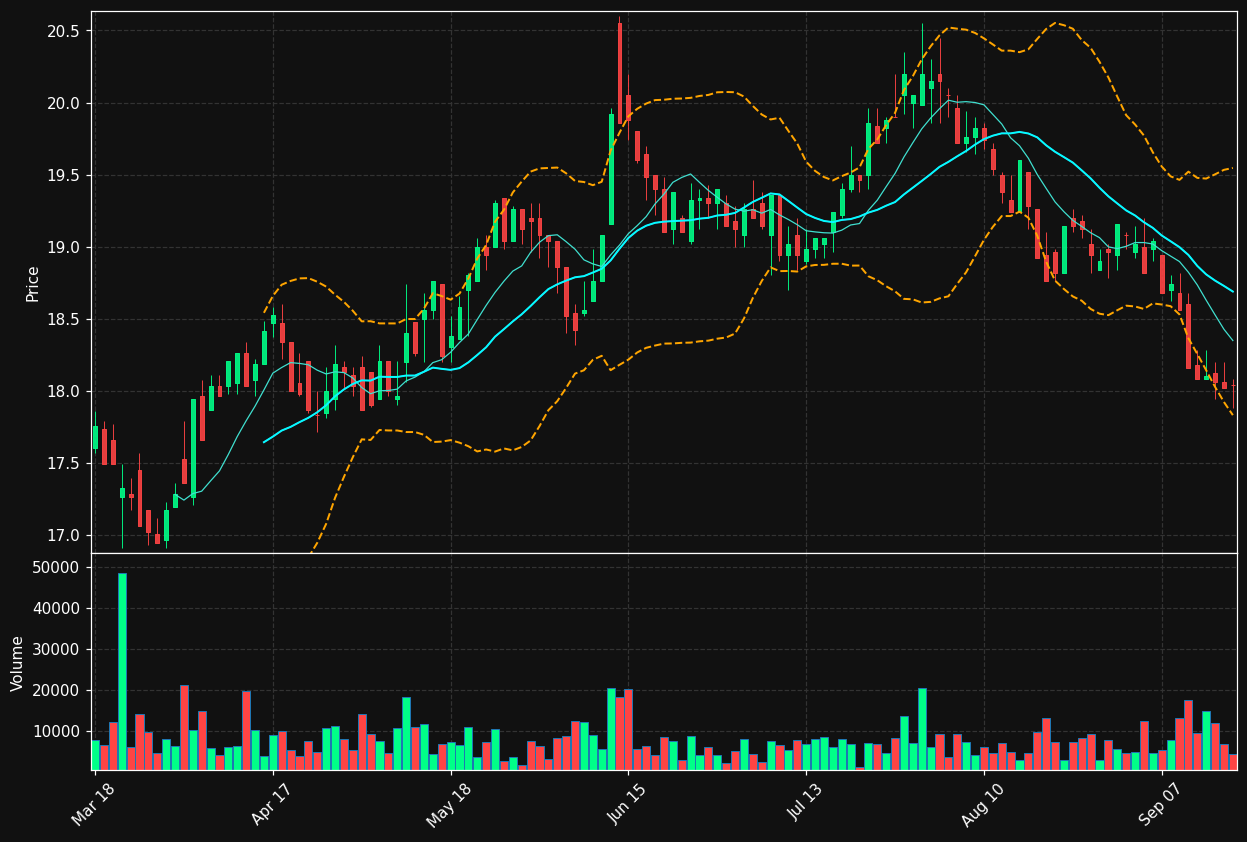Screen dimensions: 1247x842
Task: Click the 40000 volume axis value
Action: pos(57,609)
